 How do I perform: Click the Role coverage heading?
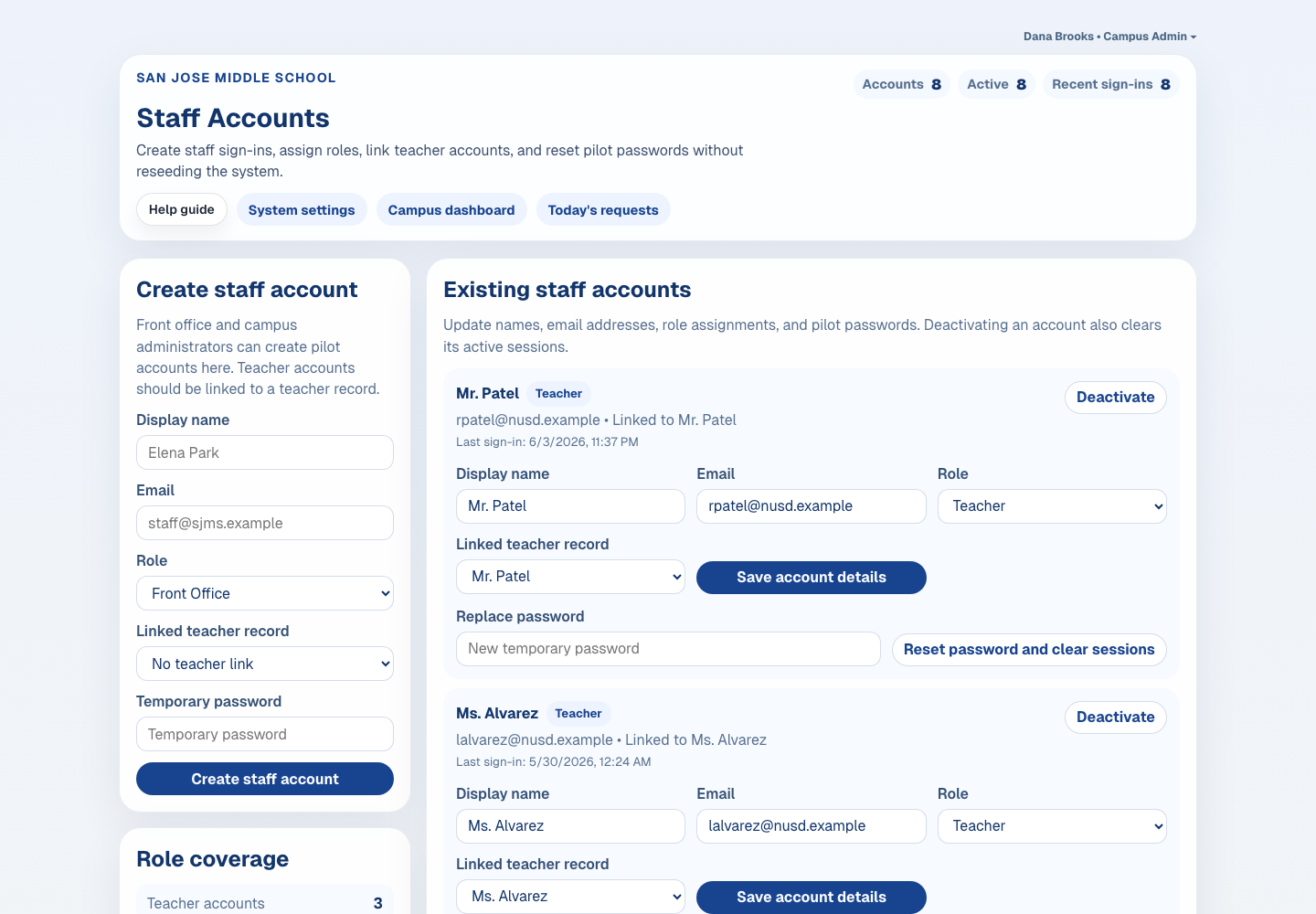212,859
